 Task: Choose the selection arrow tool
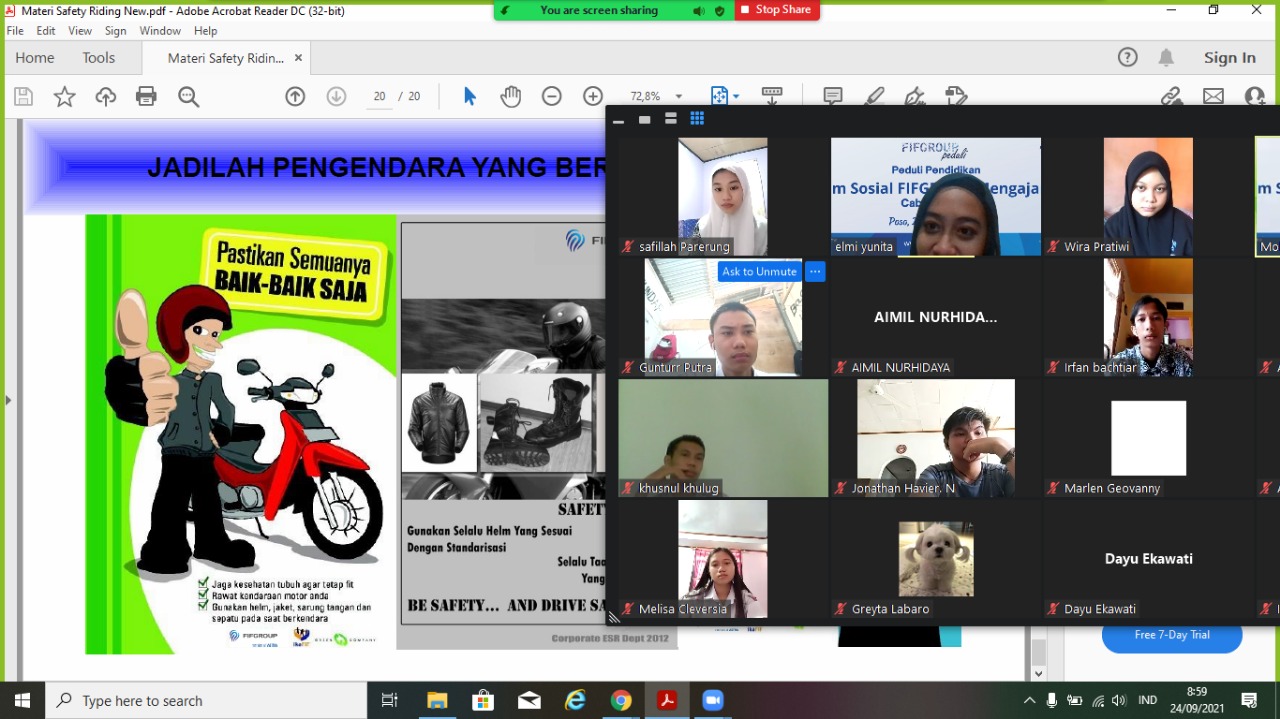click(x=469, y=96)
